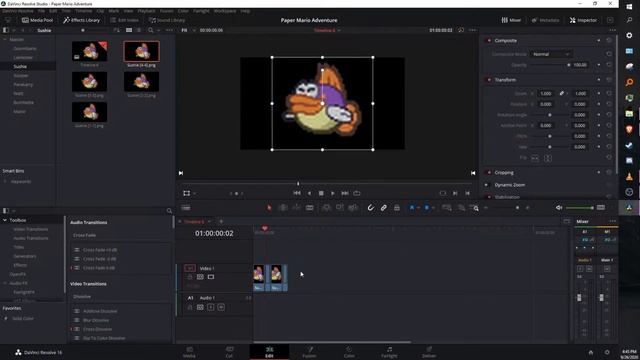
Task: Jump to previous edit at viewer left
Action: pyautogui.click(x=181, y=173)
